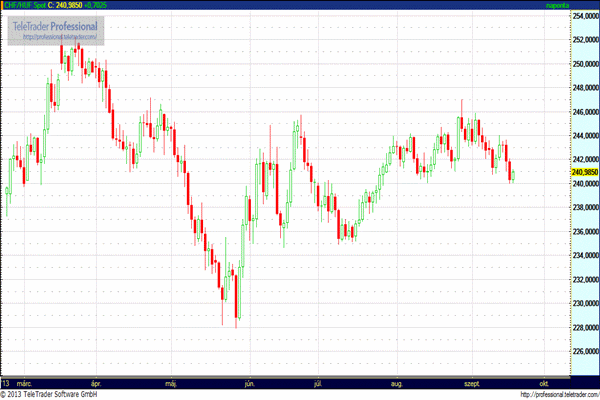Select the jún. label on time axis
This screenshot has width=600, height=400.
click(249, 382)
